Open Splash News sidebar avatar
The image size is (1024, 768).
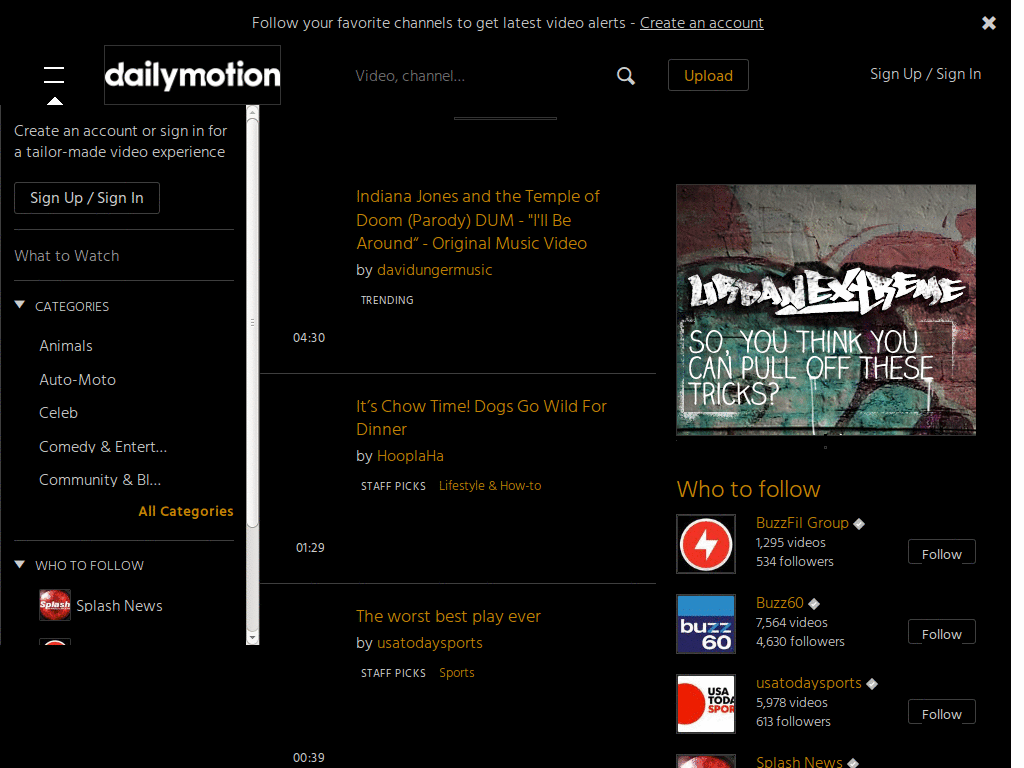coord(55,605)
